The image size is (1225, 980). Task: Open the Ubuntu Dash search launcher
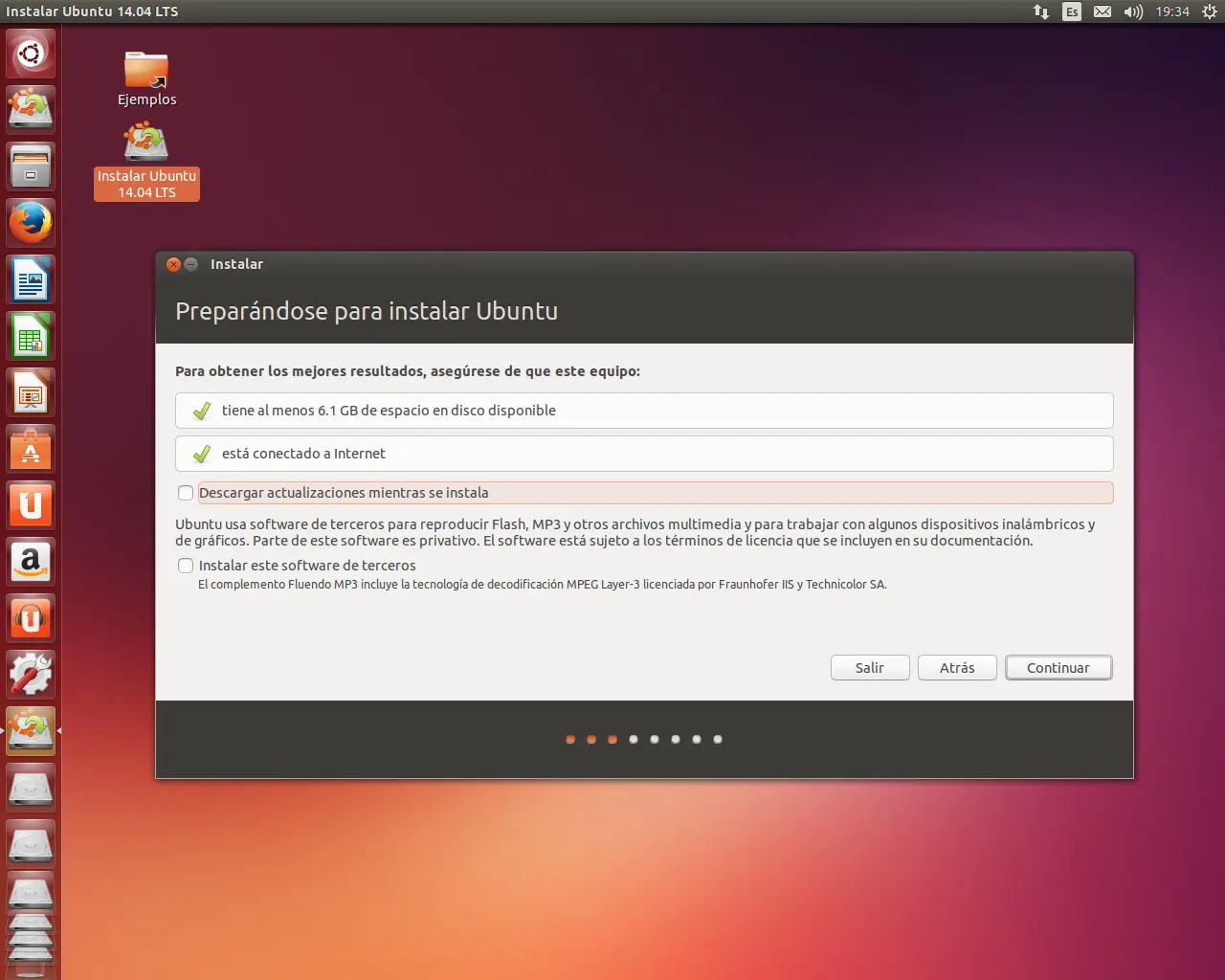pos(31,54)
